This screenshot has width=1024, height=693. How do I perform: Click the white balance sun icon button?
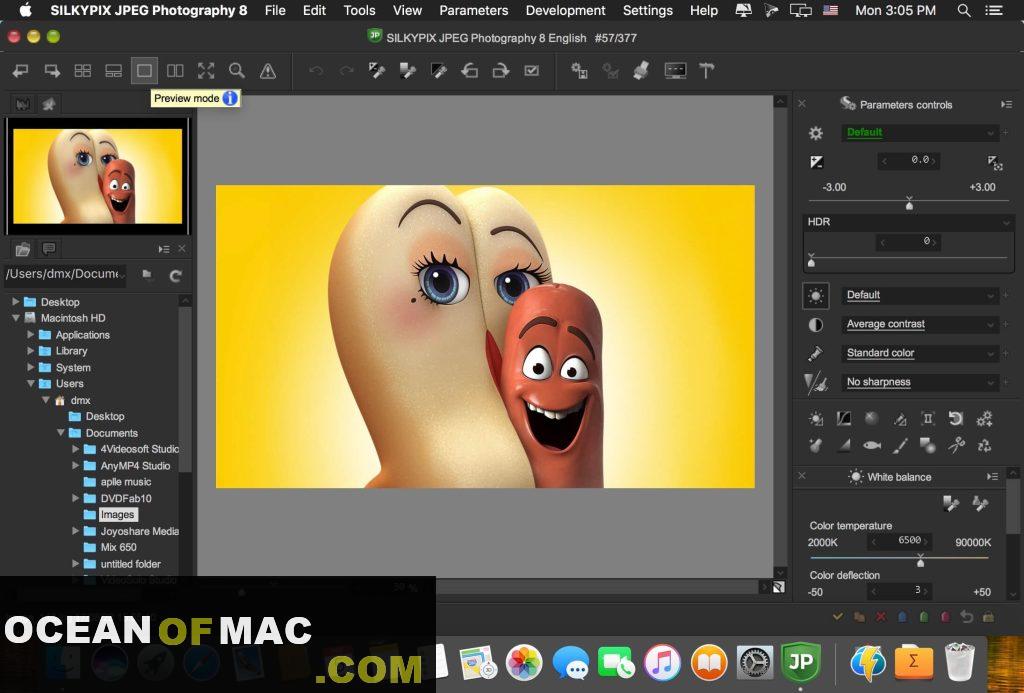(x=816, y=295)
